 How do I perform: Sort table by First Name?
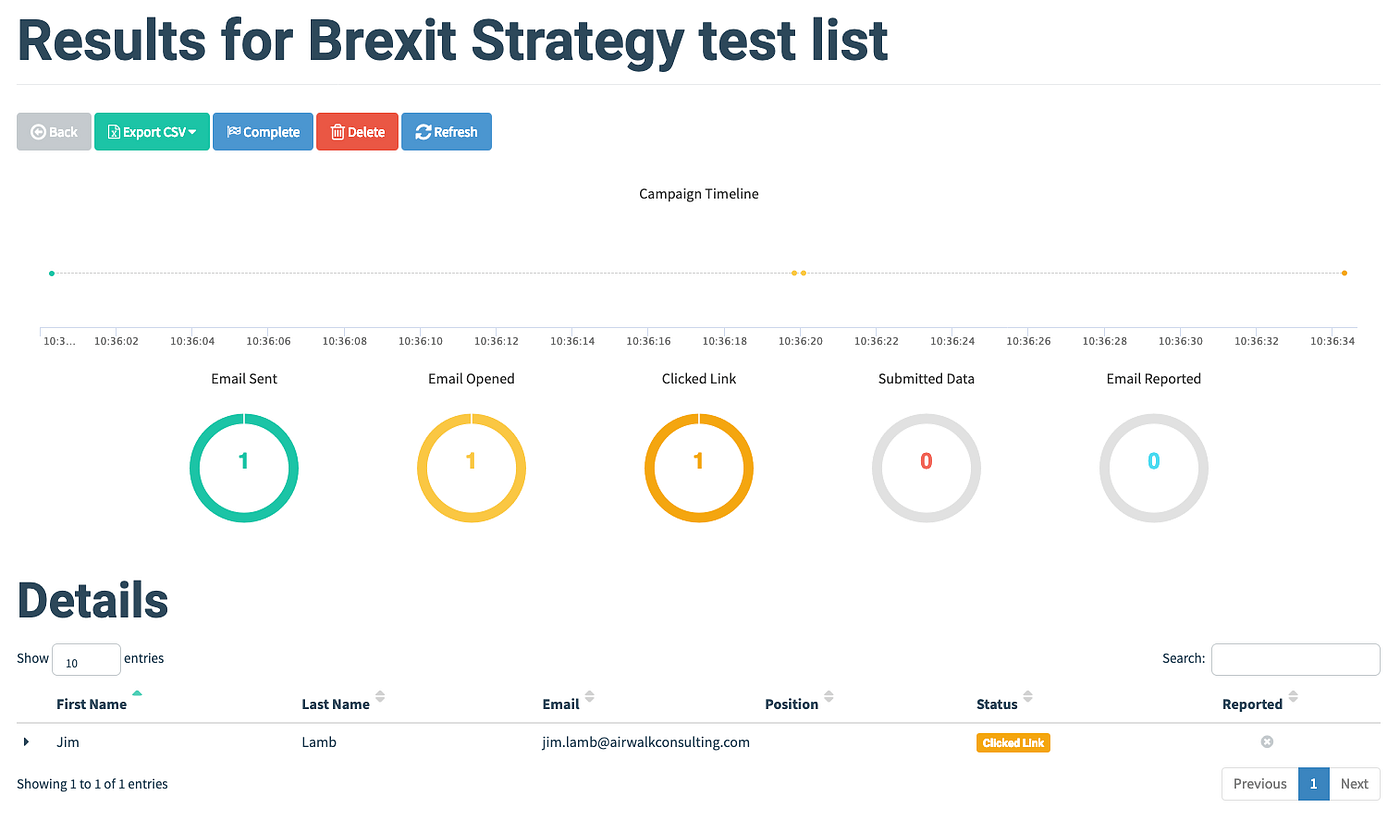tap(92, 704)
